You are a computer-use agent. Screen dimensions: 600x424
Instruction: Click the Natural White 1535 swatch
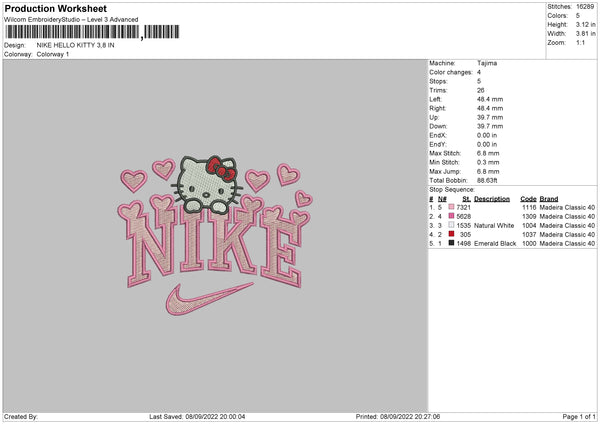(451, 225)
